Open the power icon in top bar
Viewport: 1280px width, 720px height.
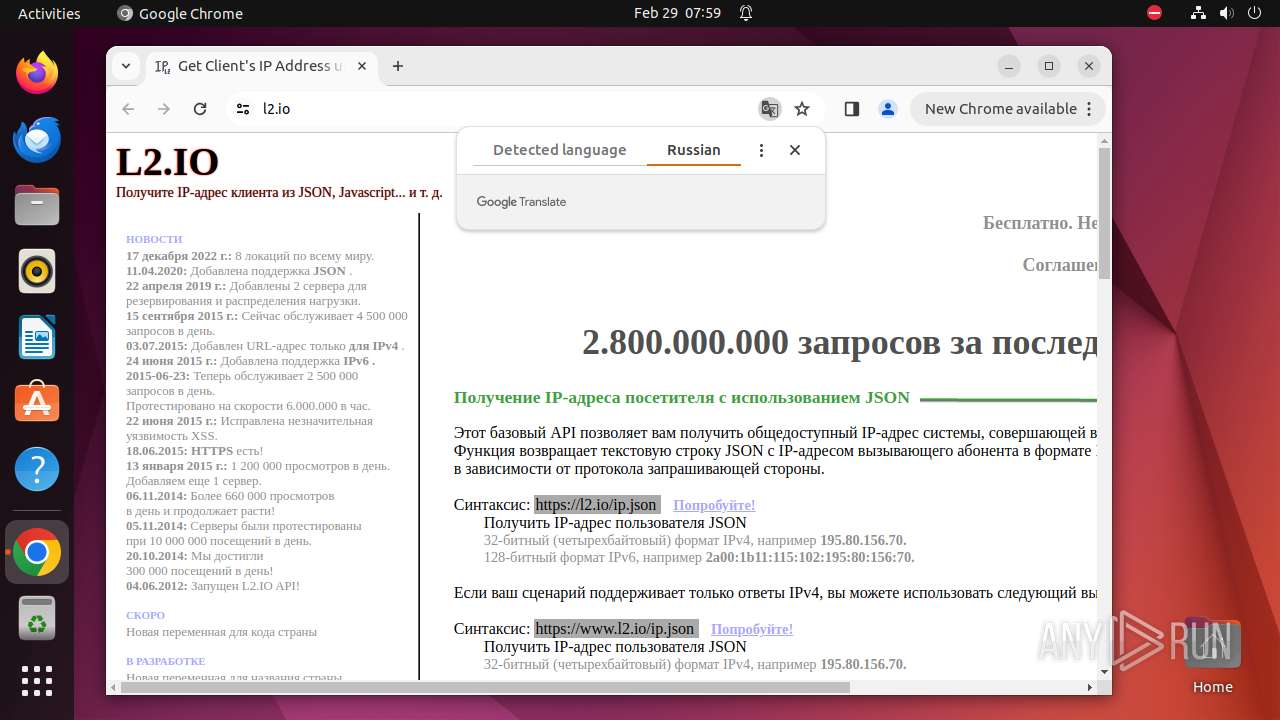[1254, 13]
